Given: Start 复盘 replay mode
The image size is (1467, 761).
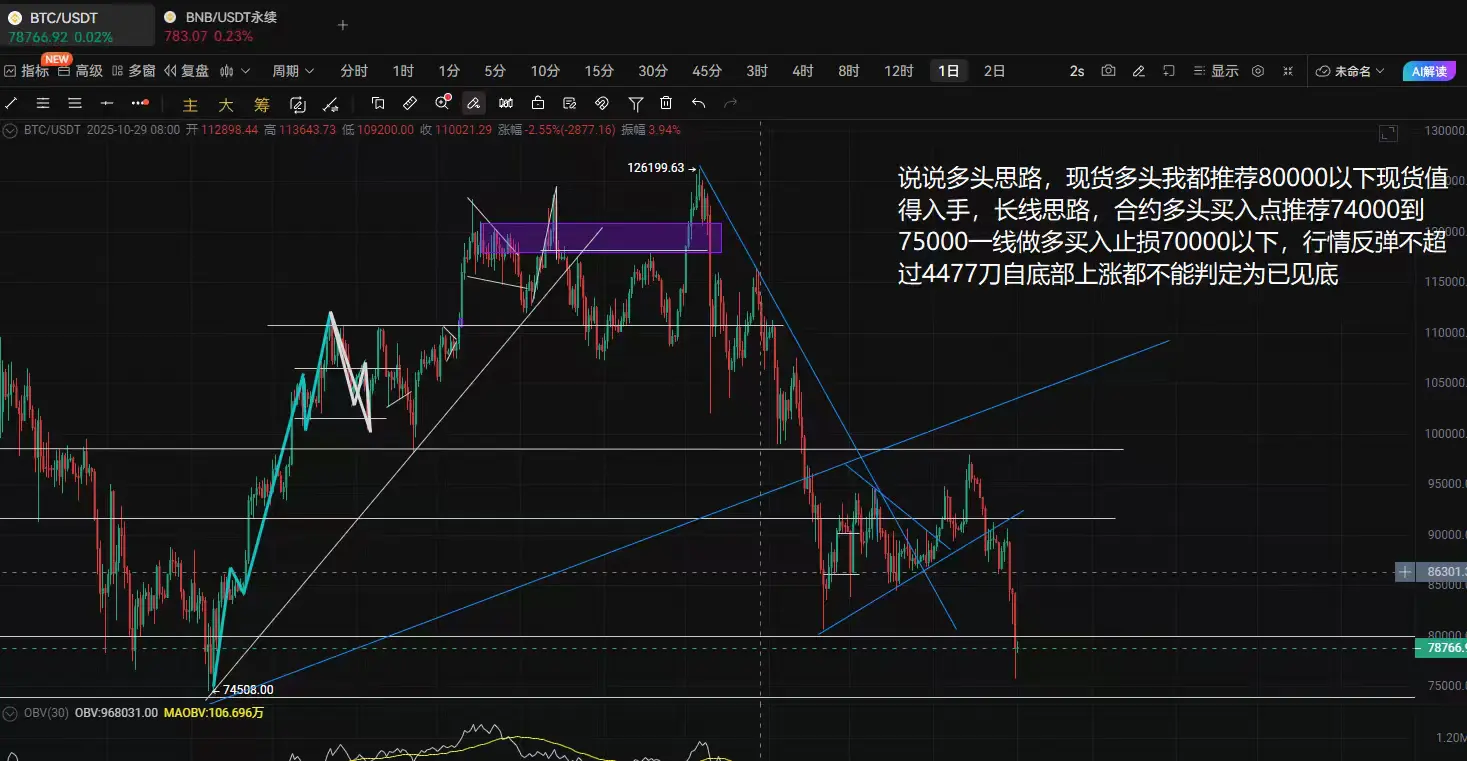Looking at the screenshot, I should 187,71.
